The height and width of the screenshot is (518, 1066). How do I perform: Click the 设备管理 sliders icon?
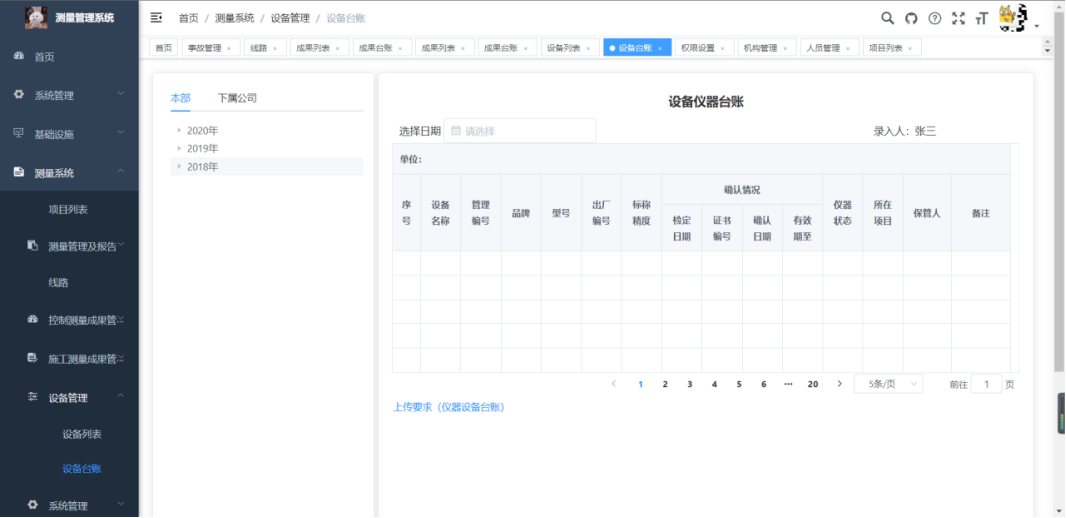coord(33,397)
